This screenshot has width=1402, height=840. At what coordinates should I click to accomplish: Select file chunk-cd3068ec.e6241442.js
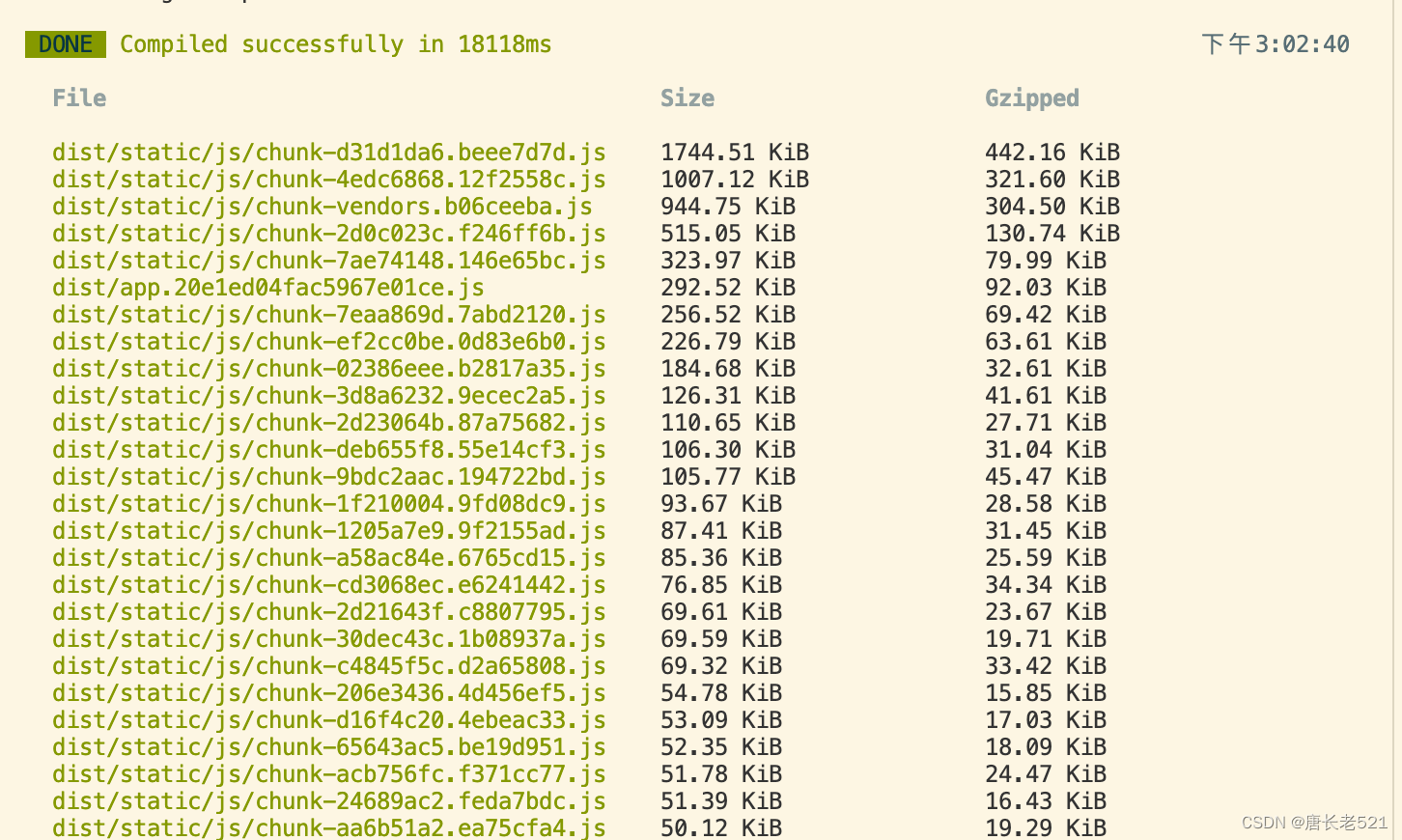tap(329, 585)
